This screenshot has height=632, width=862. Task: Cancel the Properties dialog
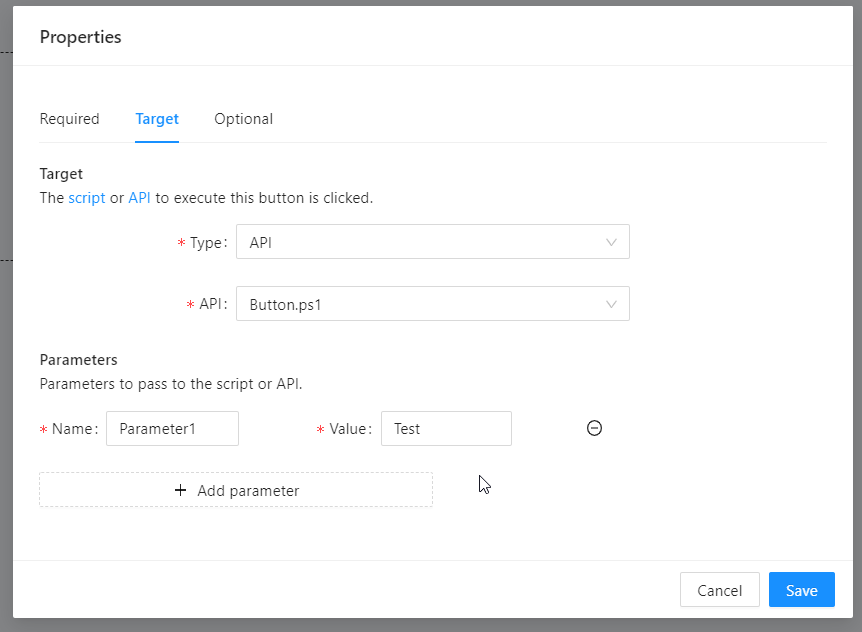pos(720,590)
